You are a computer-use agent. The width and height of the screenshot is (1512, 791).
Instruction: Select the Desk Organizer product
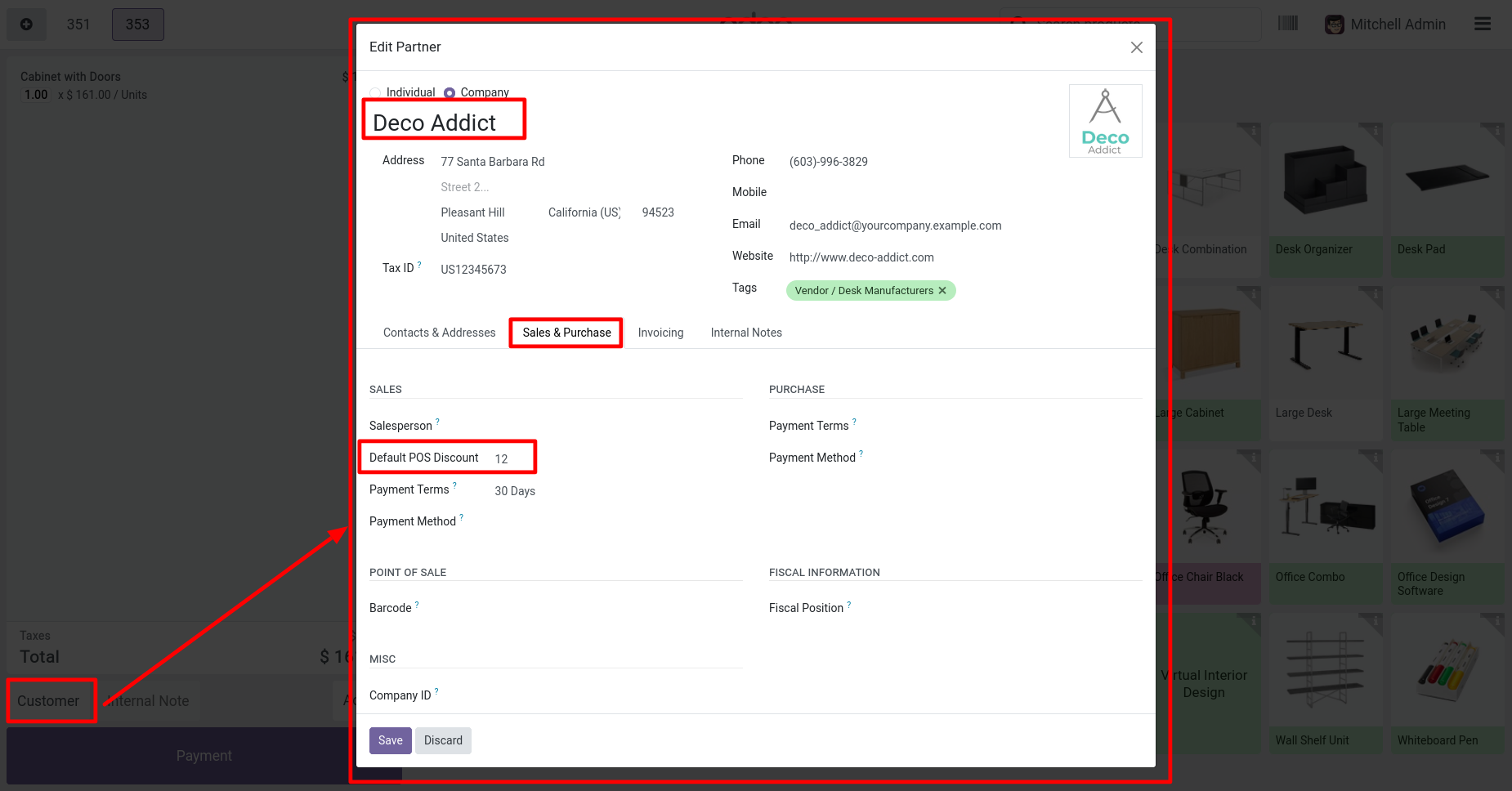tap(1326, 199)
